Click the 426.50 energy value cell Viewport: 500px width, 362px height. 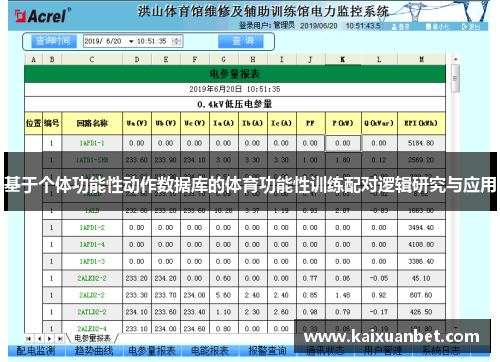[x=421, y=312]
